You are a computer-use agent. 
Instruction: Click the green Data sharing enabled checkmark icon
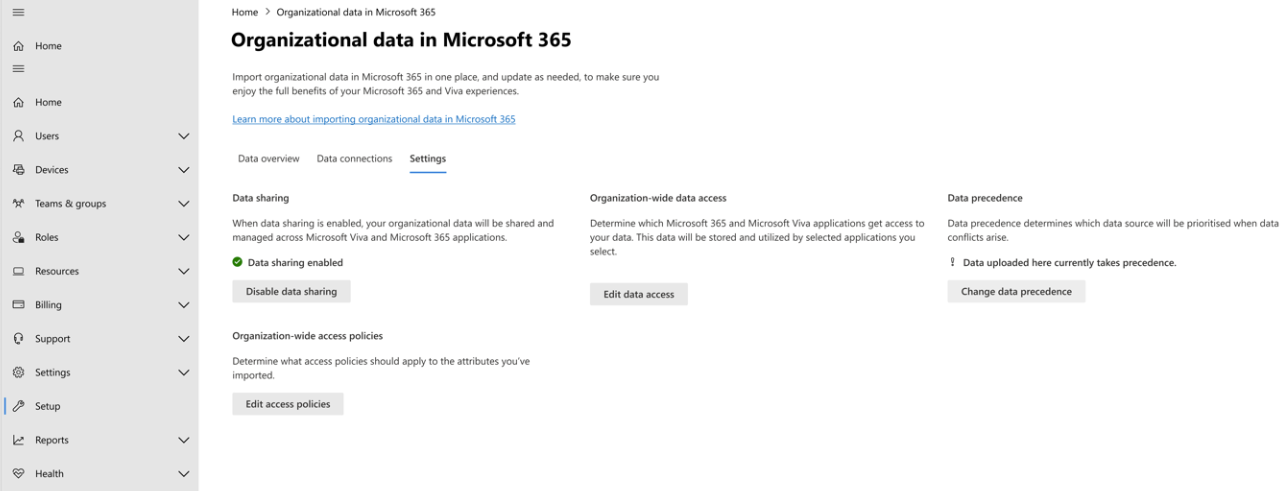pyautogui.click(x=237, y=262)
